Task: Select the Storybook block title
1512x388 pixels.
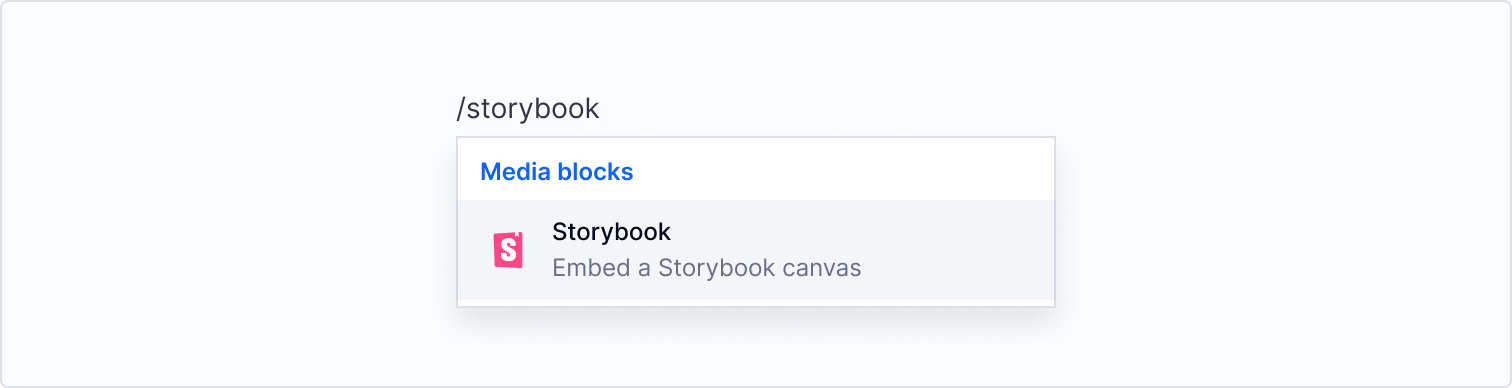Action: 611,232
